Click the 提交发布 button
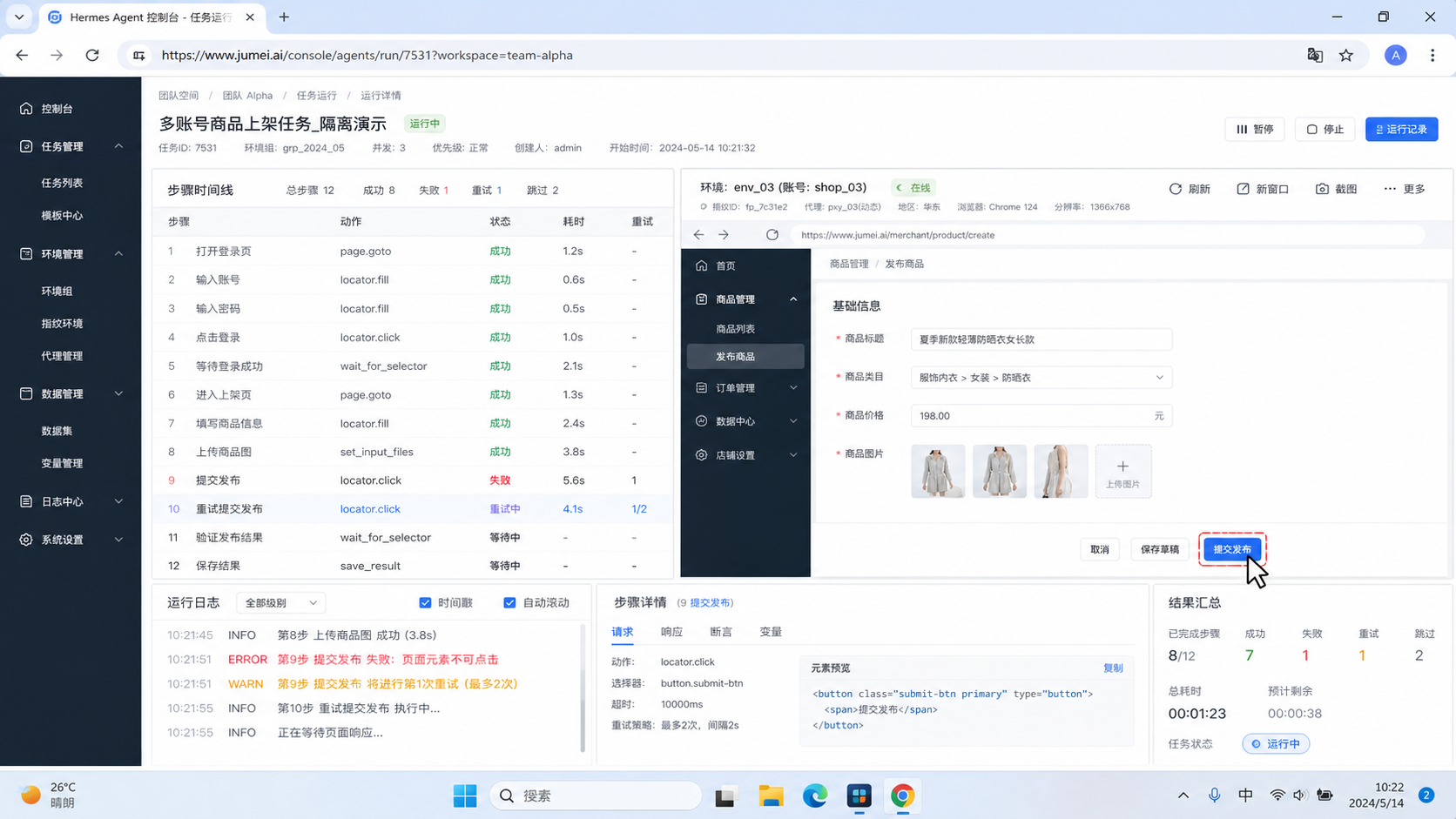1456x819 pixels. 1232,549
